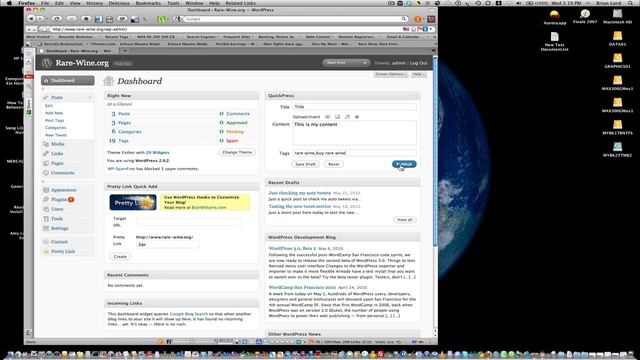The height and width of the screenshot is (360, 640).
Task: Click Add New under Posts
Action: point(54,113)
